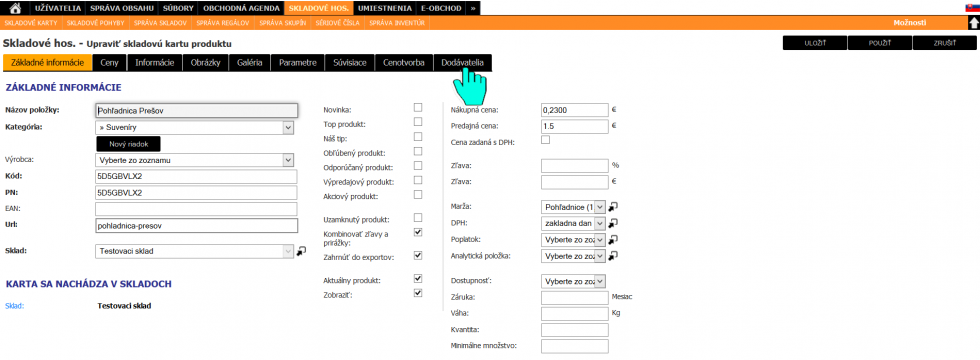Switch to Cenotvorba tab

tap(404, 62)
